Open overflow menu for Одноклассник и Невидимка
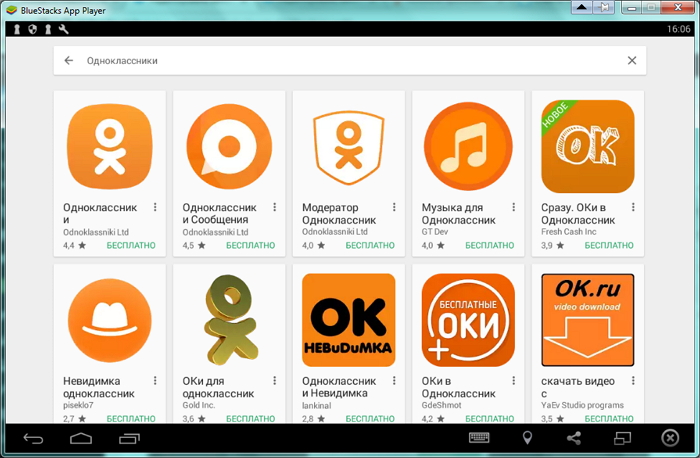 [x=394, y=380]
